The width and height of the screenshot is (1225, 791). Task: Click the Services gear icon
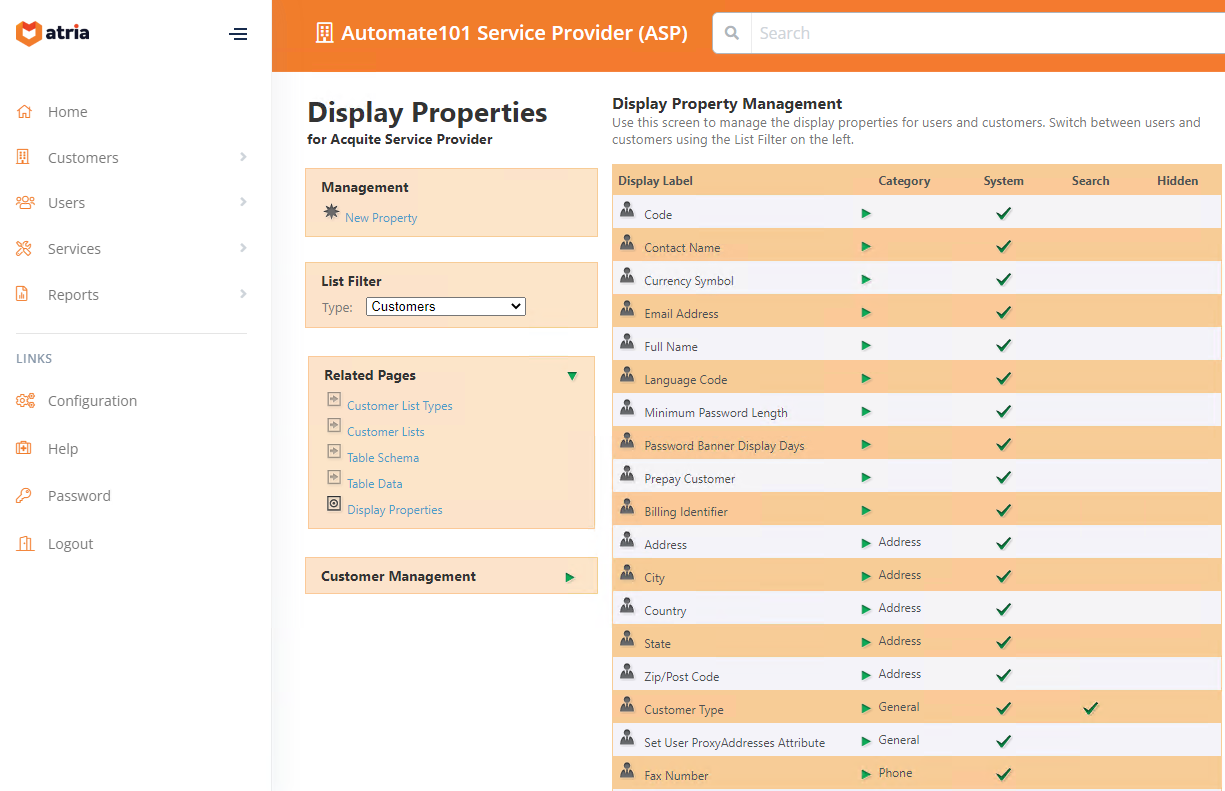pyautogui.click(x=23, y=248)
